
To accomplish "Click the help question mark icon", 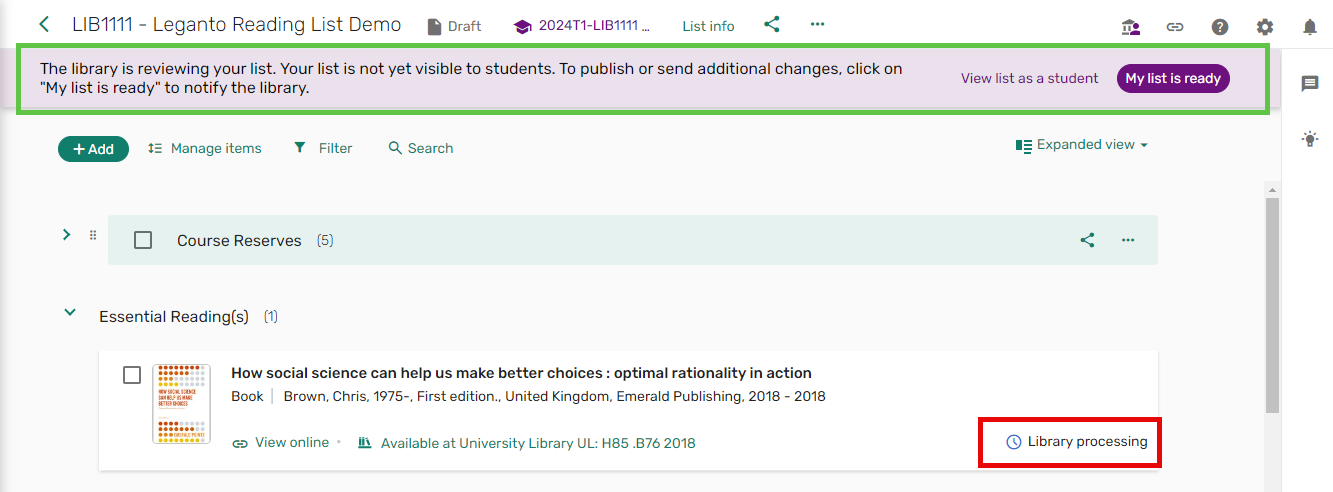I will [x=1220, y=27].
